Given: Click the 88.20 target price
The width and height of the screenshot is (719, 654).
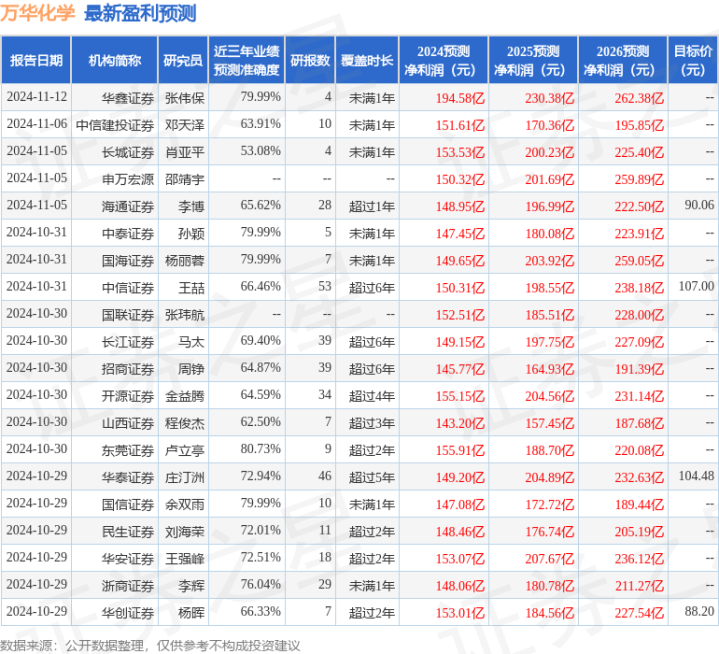Looking at the screenshot, I should click(x=699, y=611).
